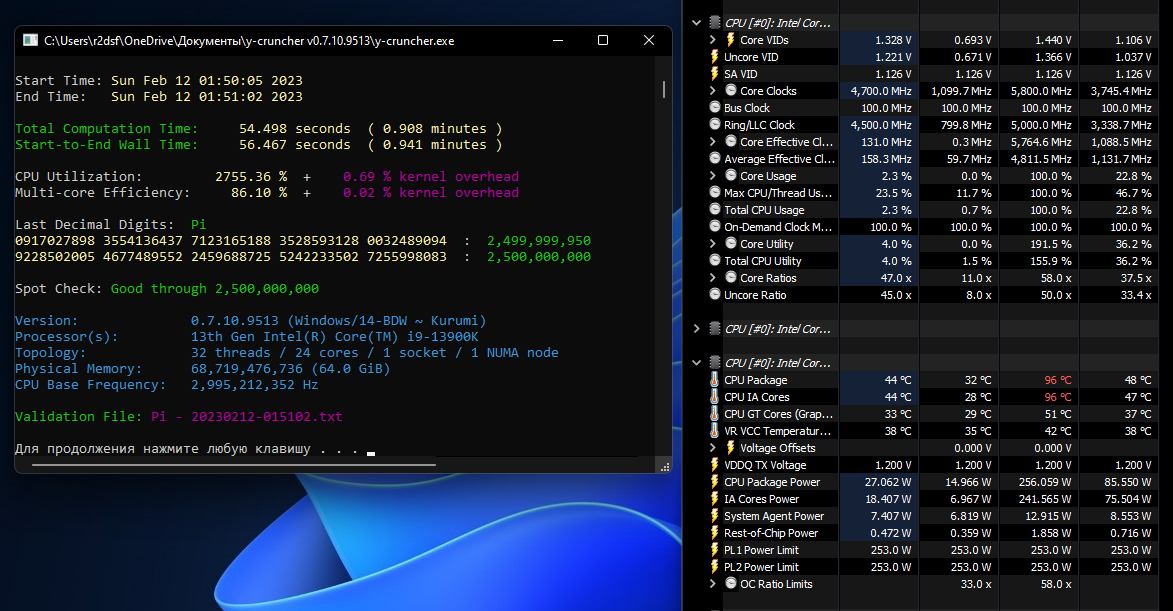Click the icon beside Total CPU Utility
1173x611 pixels.
click(x=715, y=261)
